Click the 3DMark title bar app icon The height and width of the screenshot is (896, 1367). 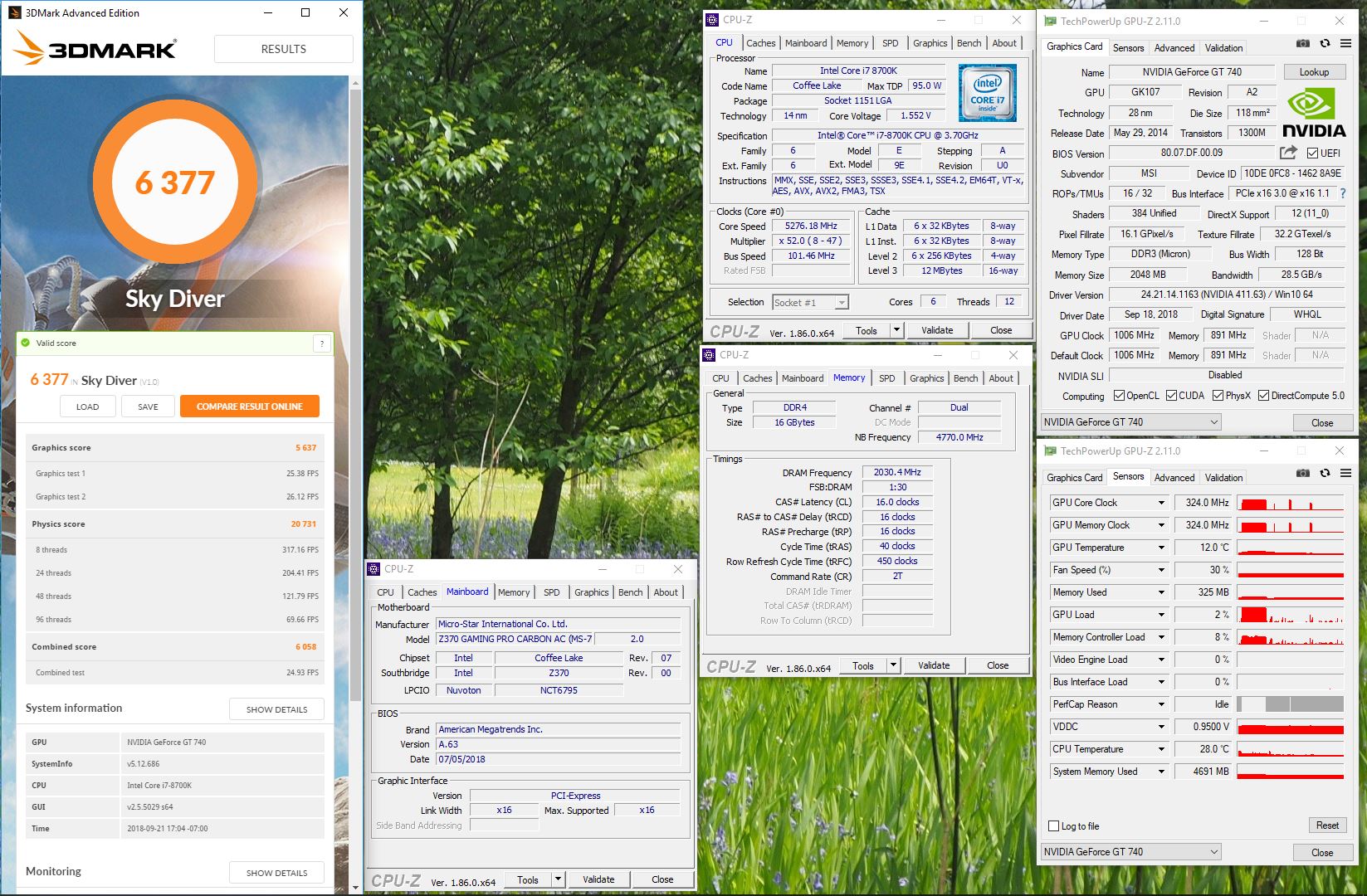[14, 12]
